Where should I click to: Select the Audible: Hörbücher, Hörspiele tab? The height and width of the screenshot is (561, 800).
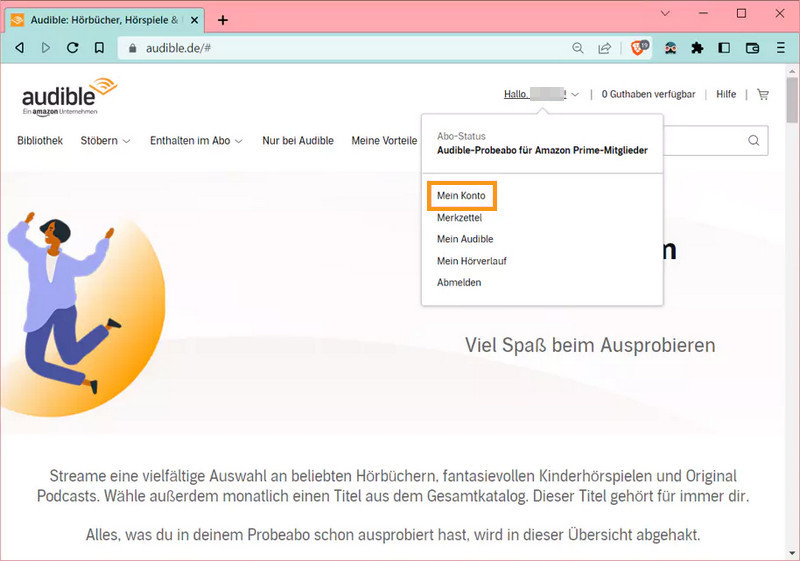(x=105, y=20)
